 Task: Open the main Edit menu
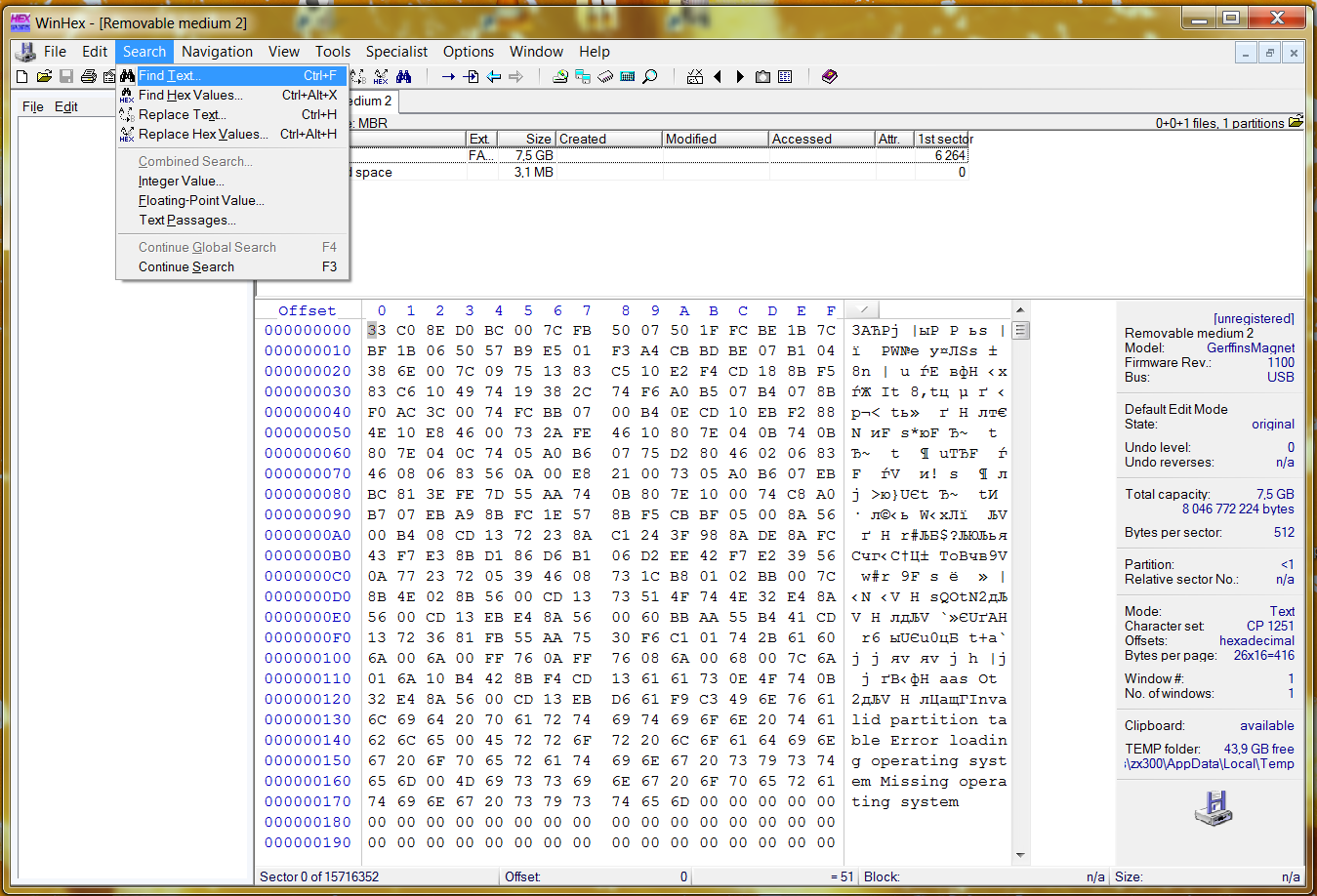pos(95,52)
